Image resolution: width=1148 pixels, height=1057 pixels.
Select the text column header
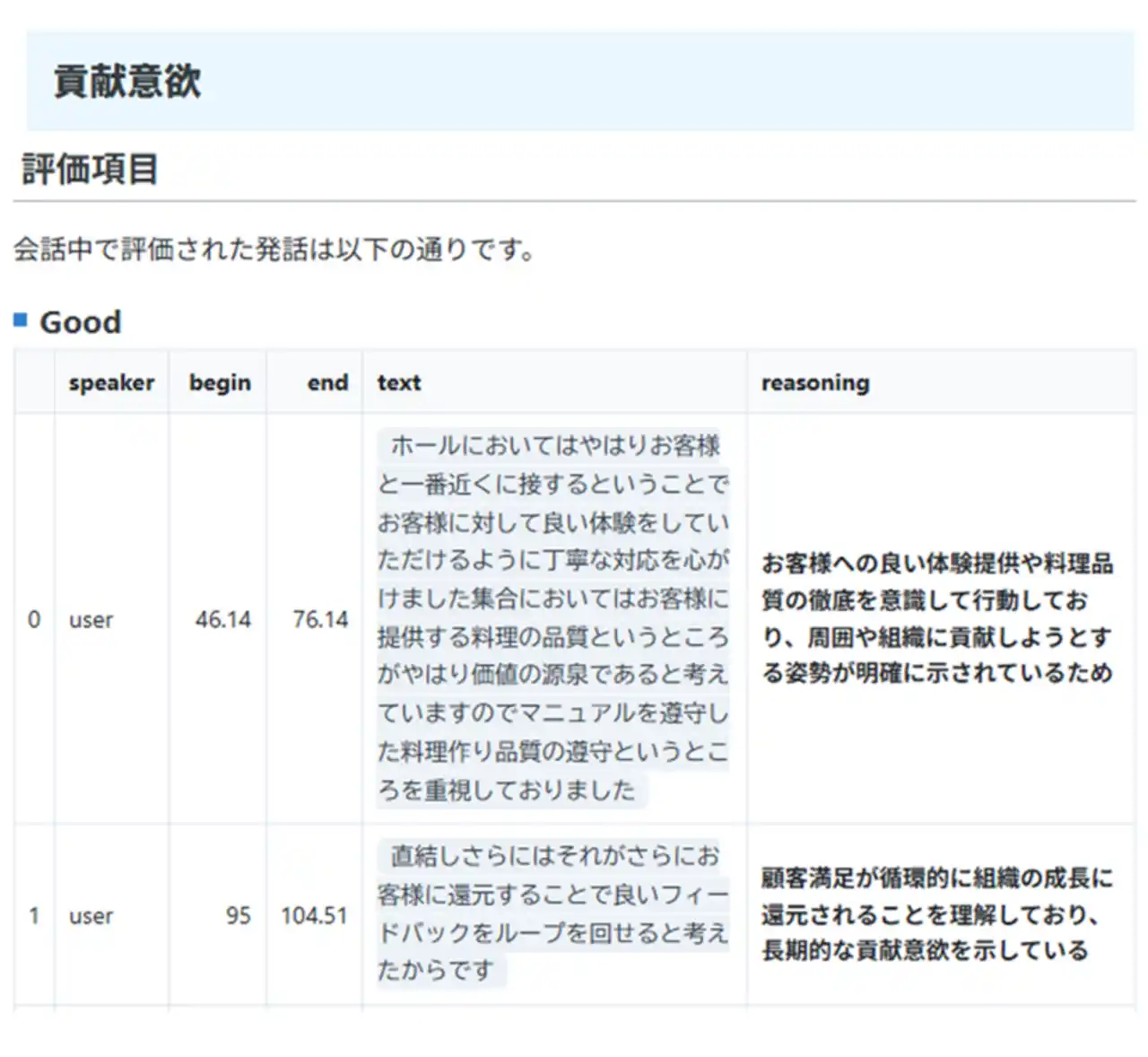click(399, 383)
